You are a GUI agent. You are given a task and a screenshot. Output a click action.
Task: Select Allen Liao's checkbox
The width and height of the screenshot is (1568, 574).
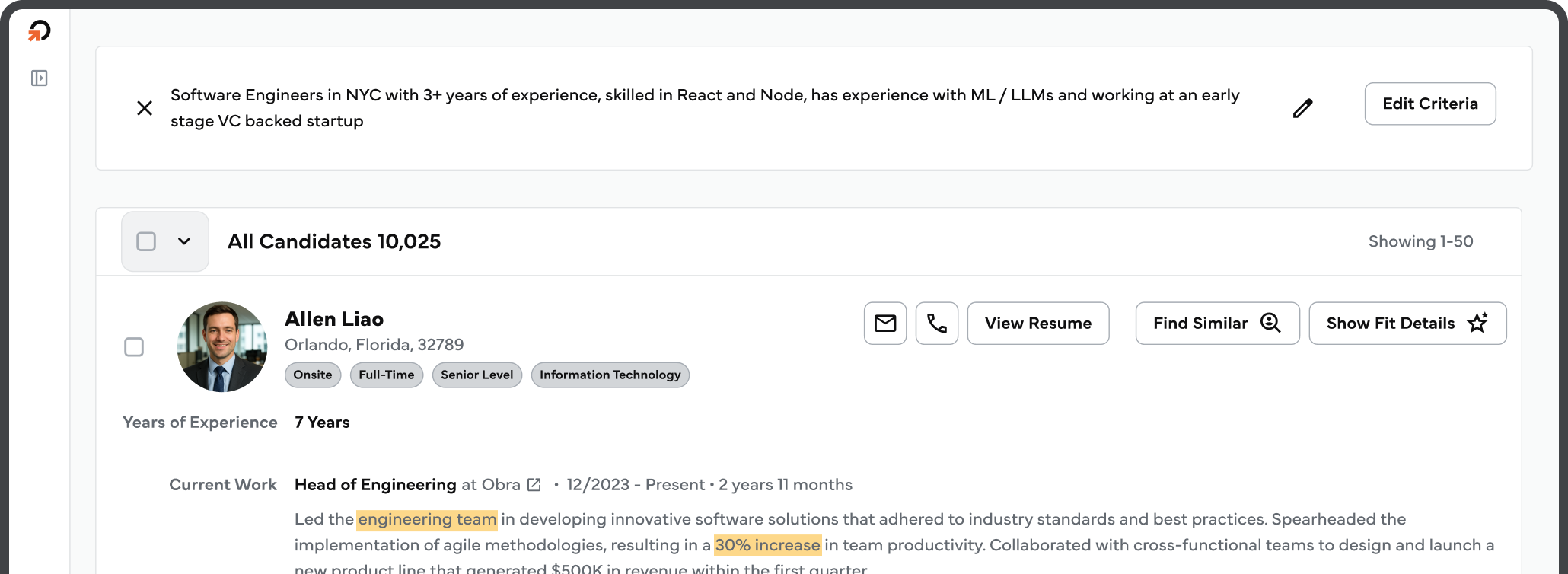point(134,347)
